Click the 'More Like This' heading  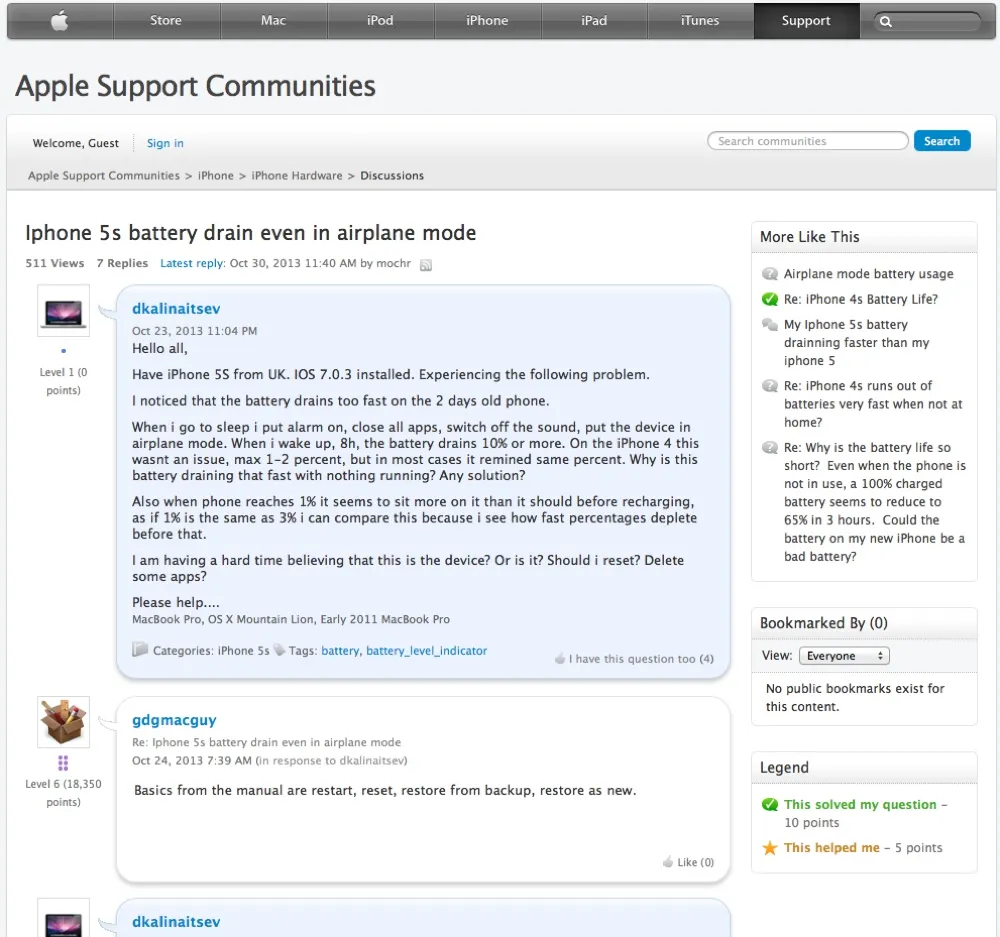(809, 237)
